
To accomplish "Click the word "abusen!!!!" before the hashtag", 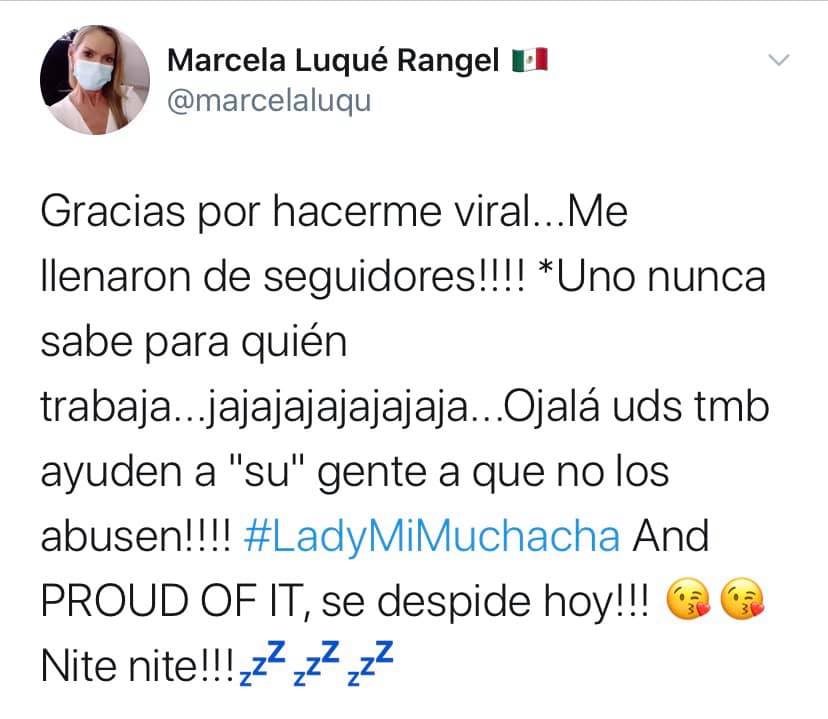I will point(136,537).
